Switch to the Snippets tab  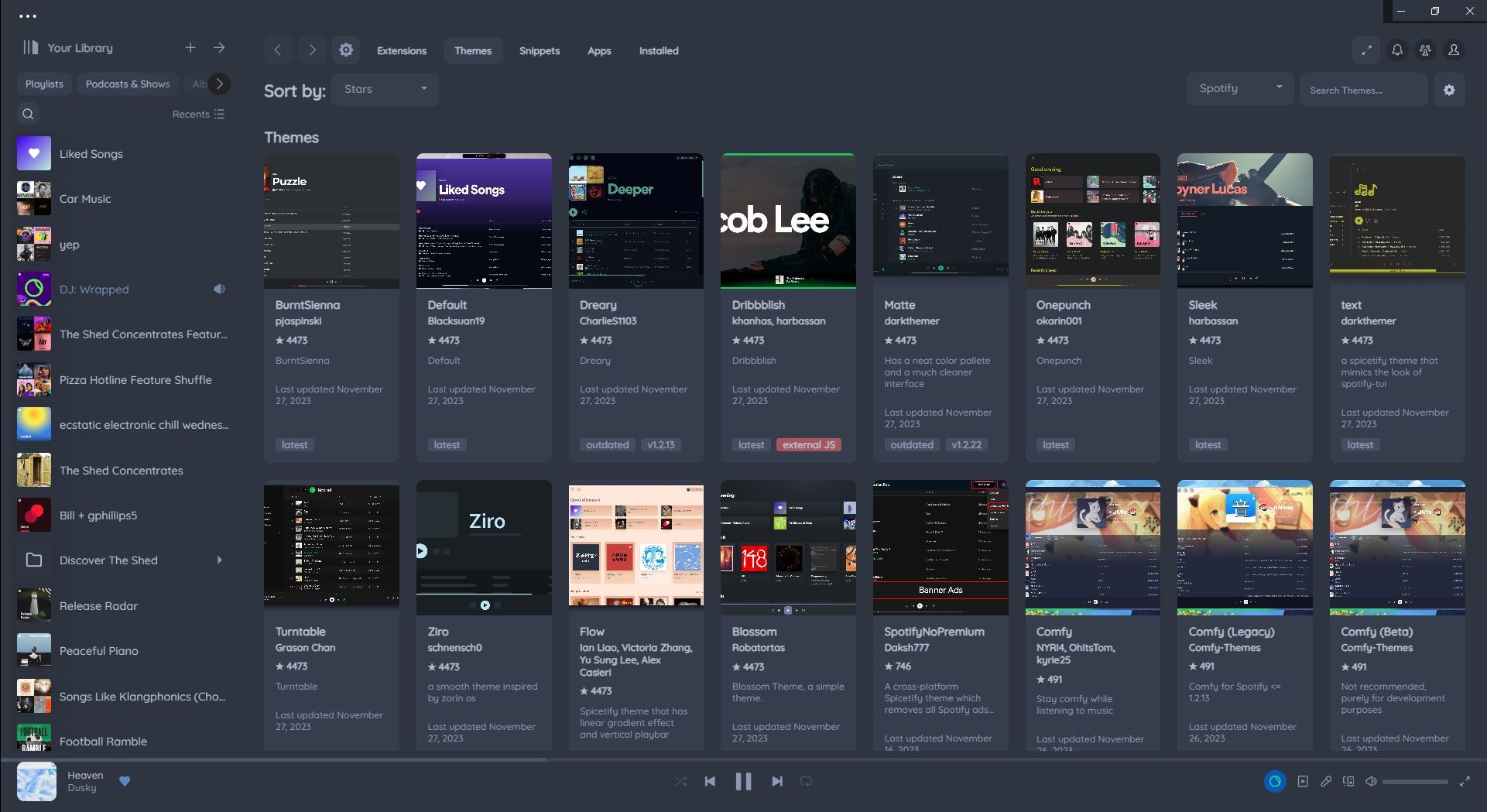point(539,50)
